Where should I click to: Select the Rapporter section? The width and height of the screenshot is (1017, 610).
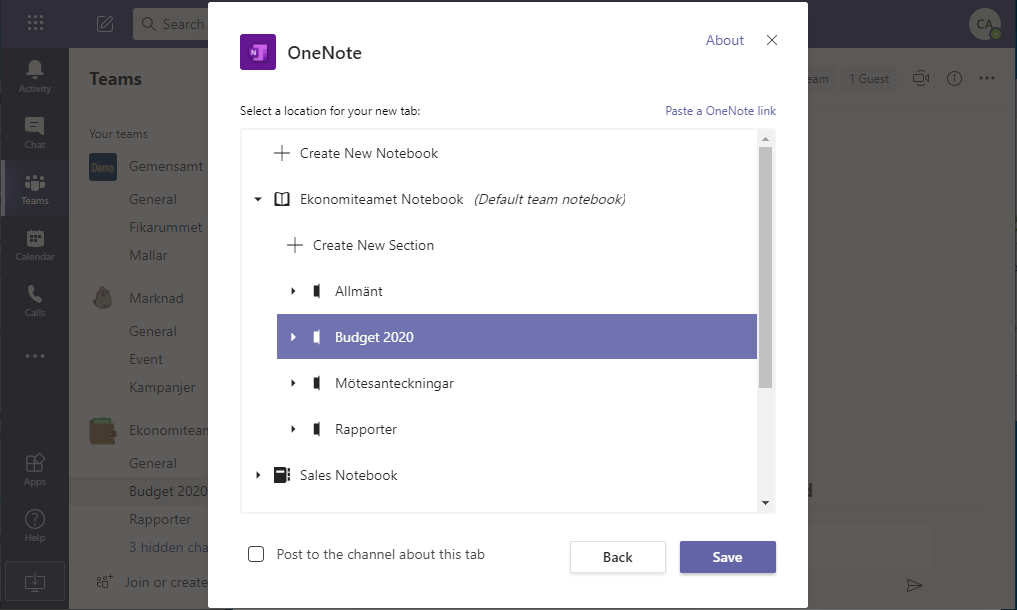click(366, 429)
